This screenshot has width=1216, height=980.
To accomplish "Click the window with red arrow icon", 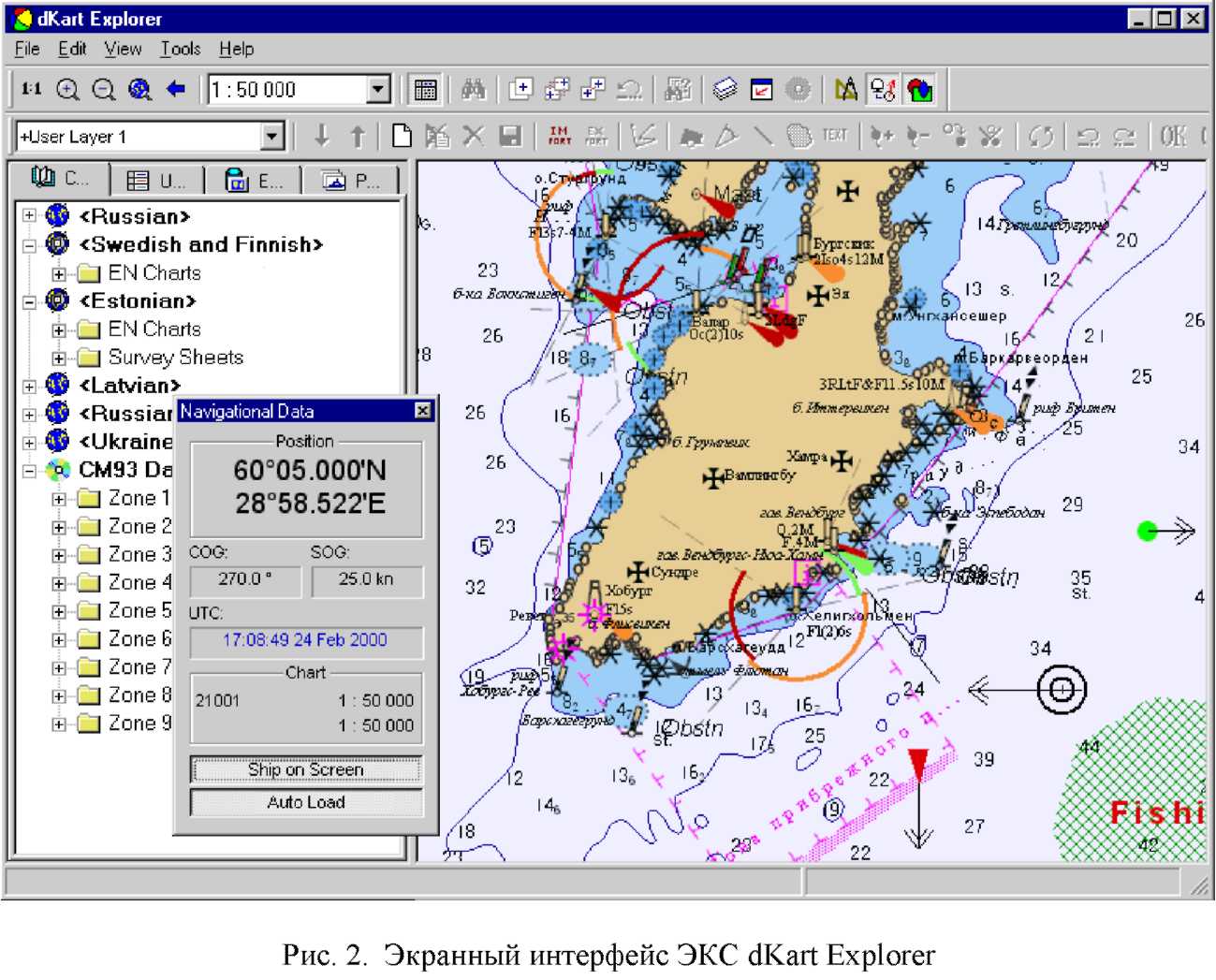I will (762, 89).
